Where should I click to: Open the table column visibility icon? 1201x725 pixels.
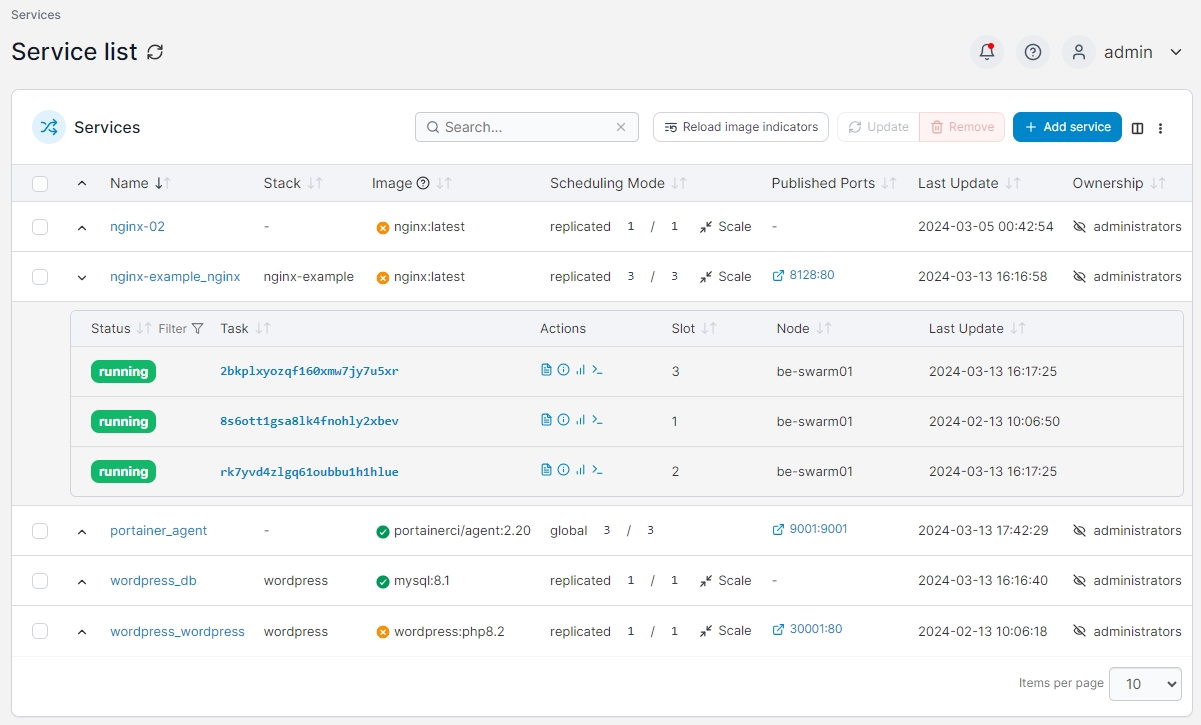pos(1138,128)
